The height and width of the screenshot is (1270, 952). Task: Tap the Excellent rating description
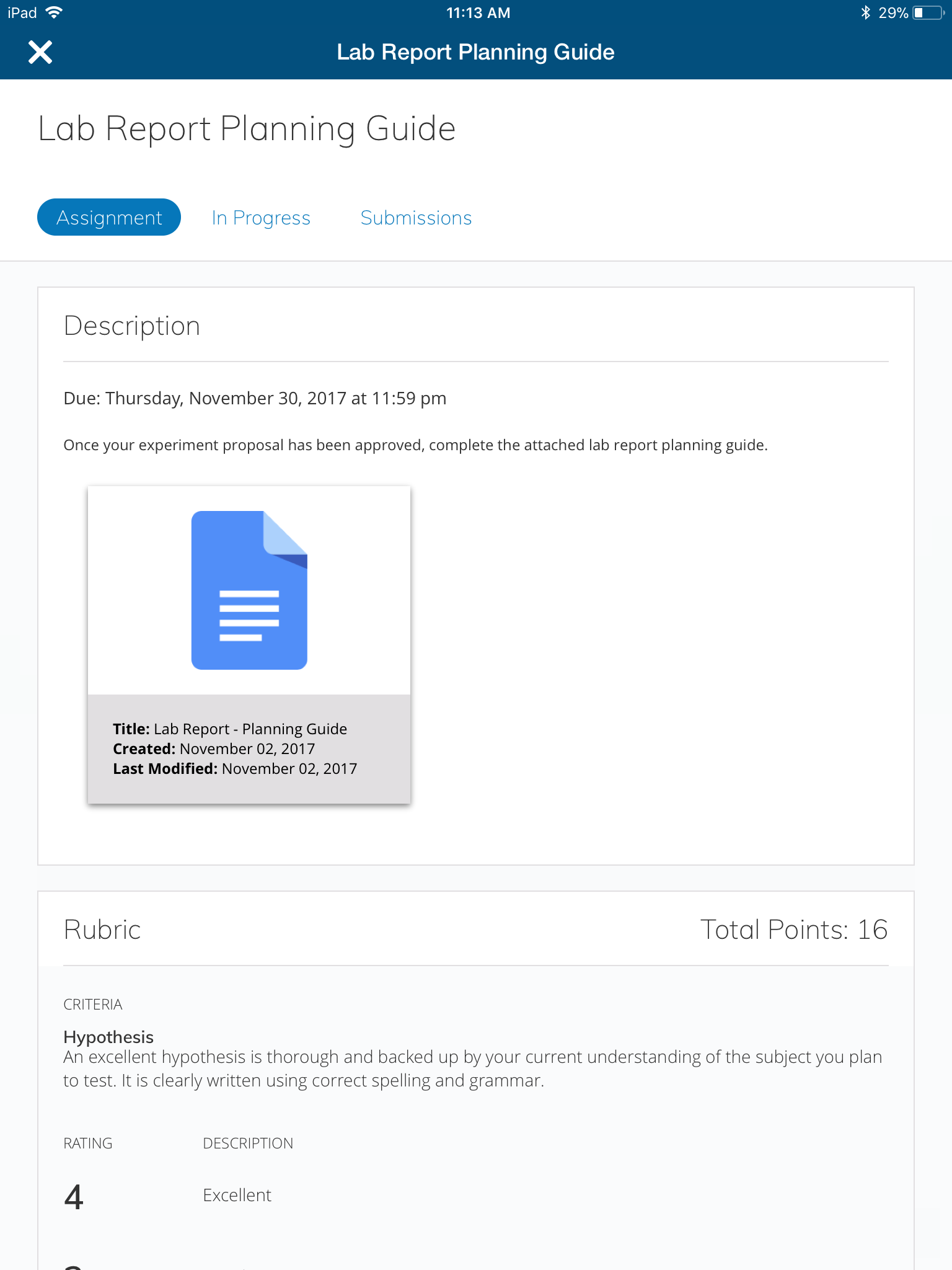(237, 1195)
